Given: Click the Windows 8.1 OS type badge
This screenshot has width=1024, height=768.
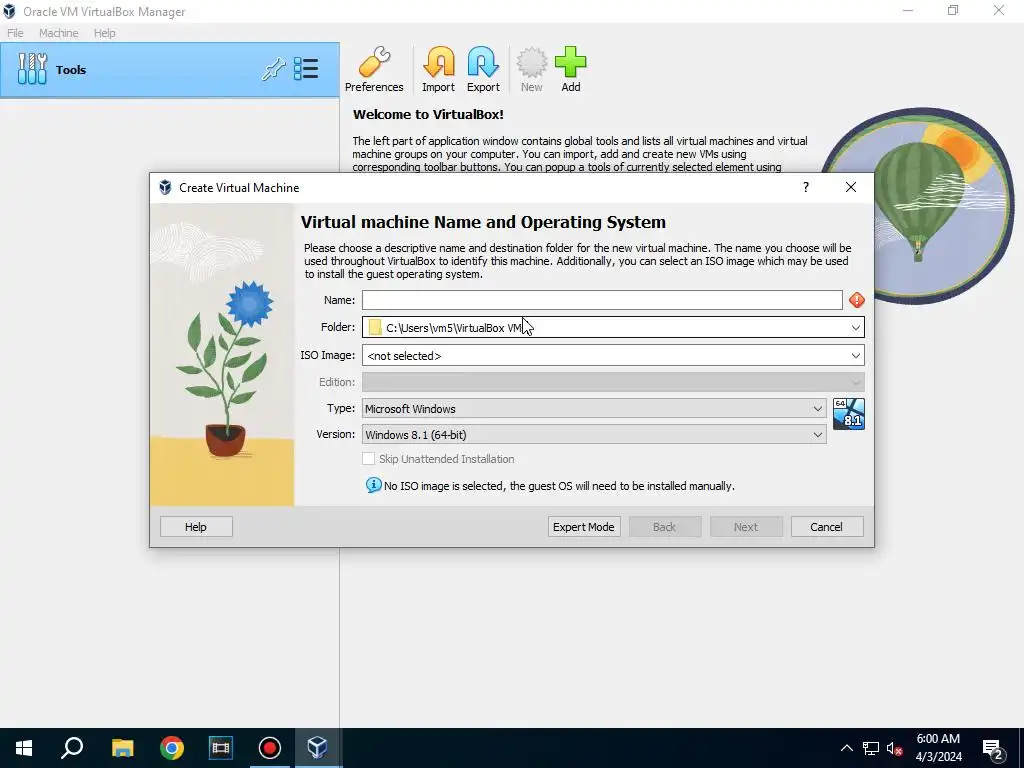Looking at the screenshot, I should (x=849, y=414).
